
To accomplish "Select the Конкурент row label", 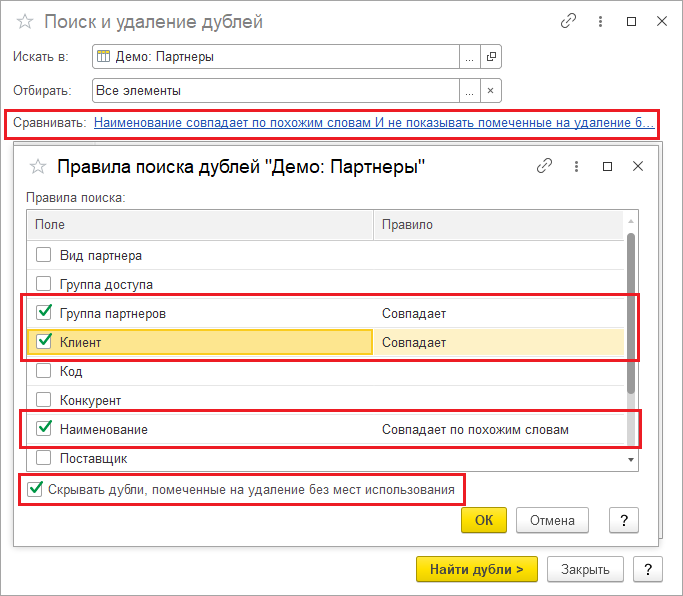I will coord(91,400).
